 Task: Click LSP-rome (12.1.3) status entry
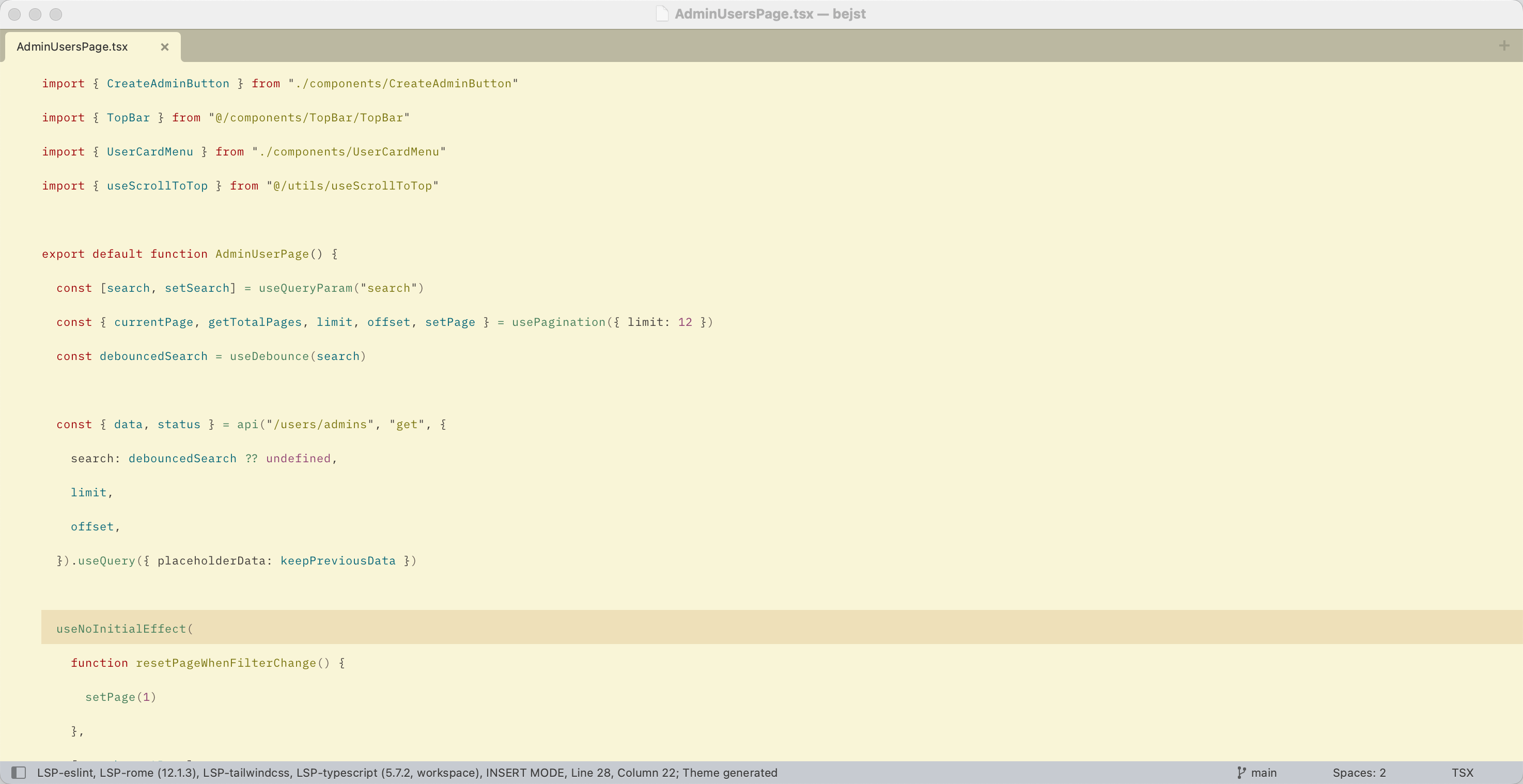point(148,772)
